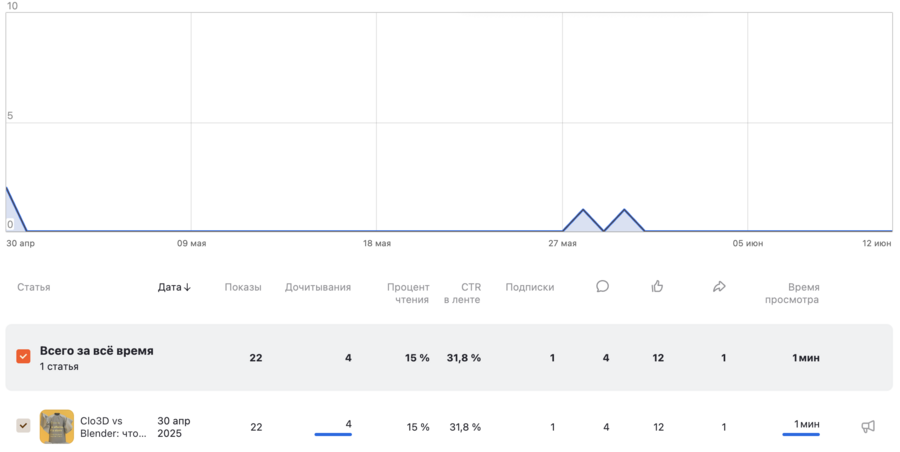Sort by 'CTR в ленте' column header
This screenshot has width=900, height=452.
pyautogui.click(x=463, y=293)
